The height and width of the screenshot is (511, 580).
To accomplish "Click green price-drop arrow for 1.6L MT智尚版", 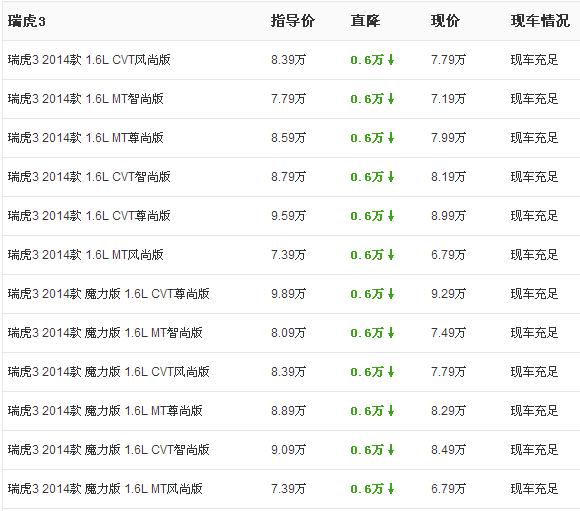I will click(391, 99).
